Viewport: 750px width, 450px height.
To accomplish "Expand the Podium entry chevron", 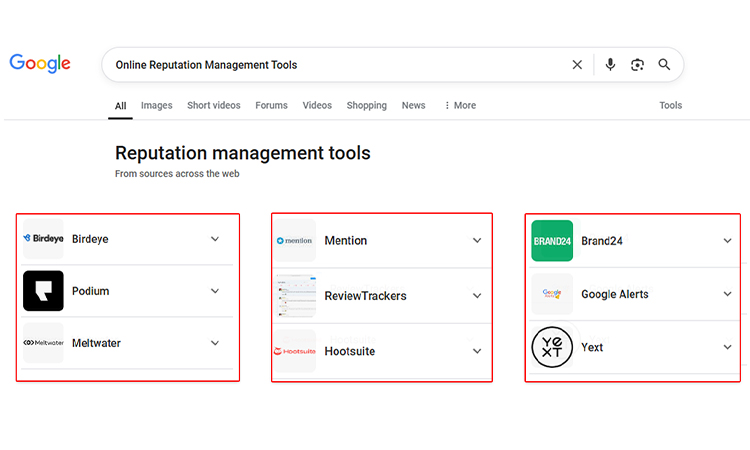I will pos(215,291).
